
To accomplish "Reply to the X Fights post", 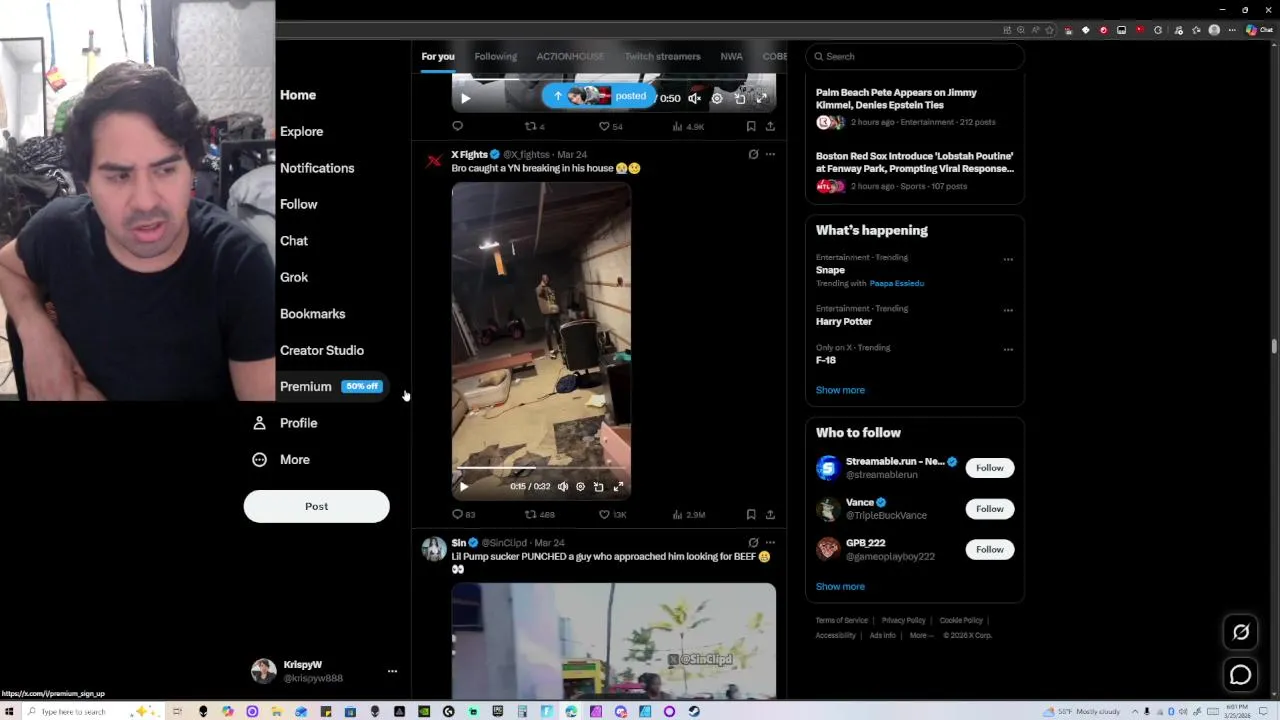I will [463, 514].
